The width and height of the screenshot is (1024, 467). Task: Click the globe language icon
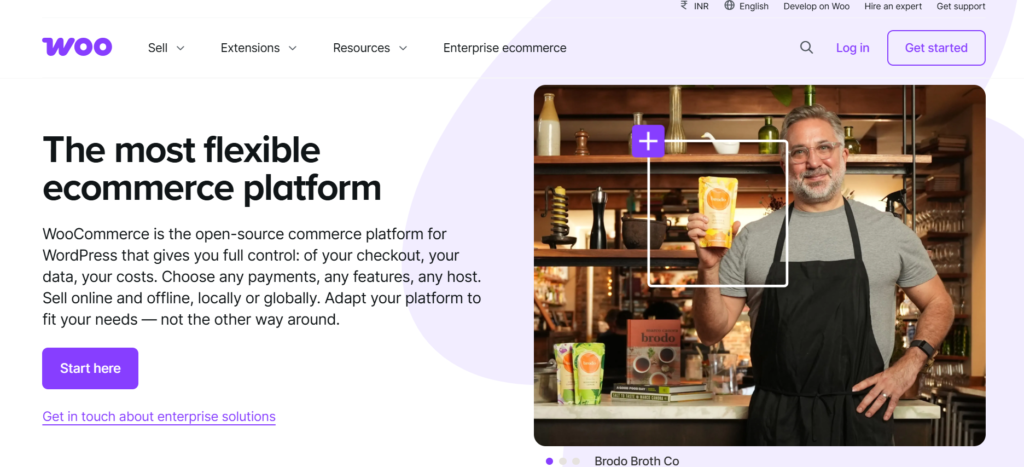pos(729,6)
